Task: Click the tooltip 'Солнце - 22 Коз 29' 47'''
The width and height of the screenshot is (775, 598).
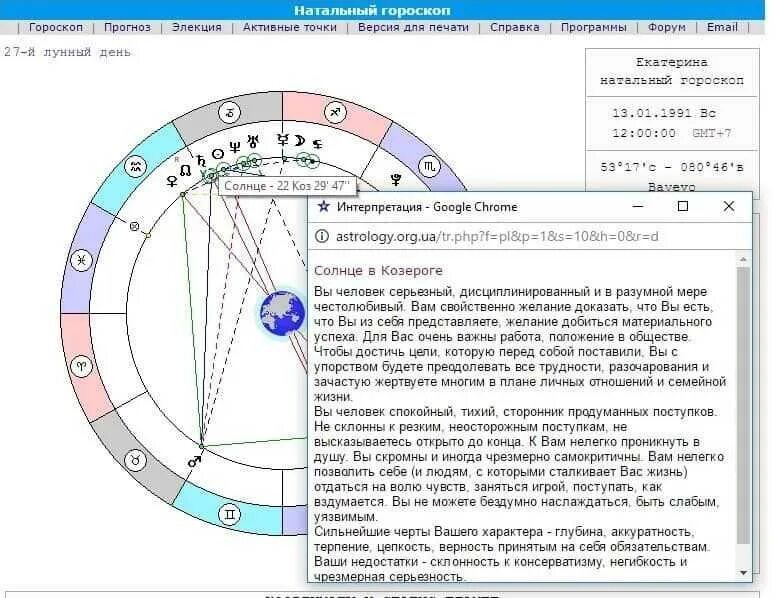Action: pos(287,186)
